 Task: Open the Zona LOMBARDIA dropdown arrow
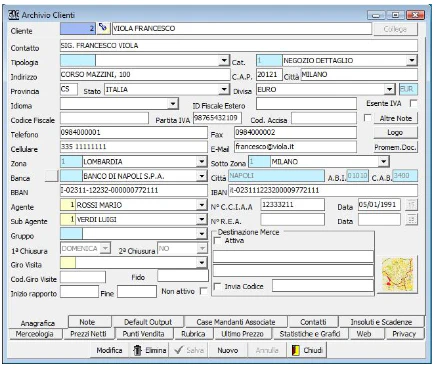click(x=201, y=162)
